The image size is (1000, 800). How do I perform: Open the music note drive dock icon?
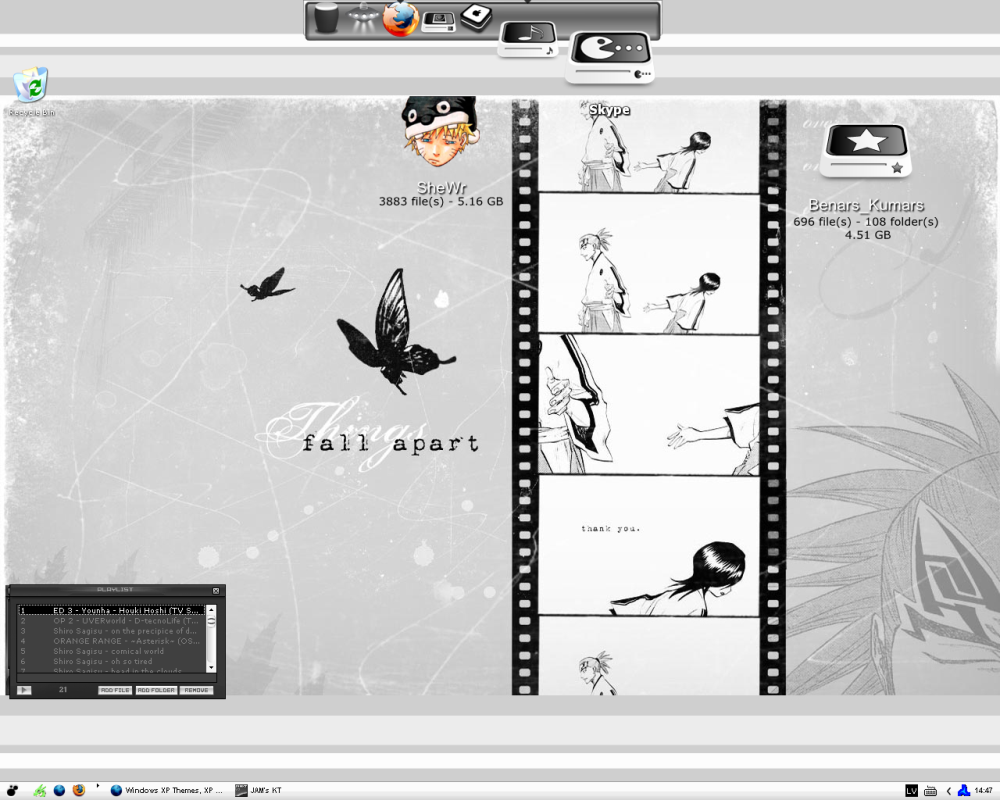527,39
